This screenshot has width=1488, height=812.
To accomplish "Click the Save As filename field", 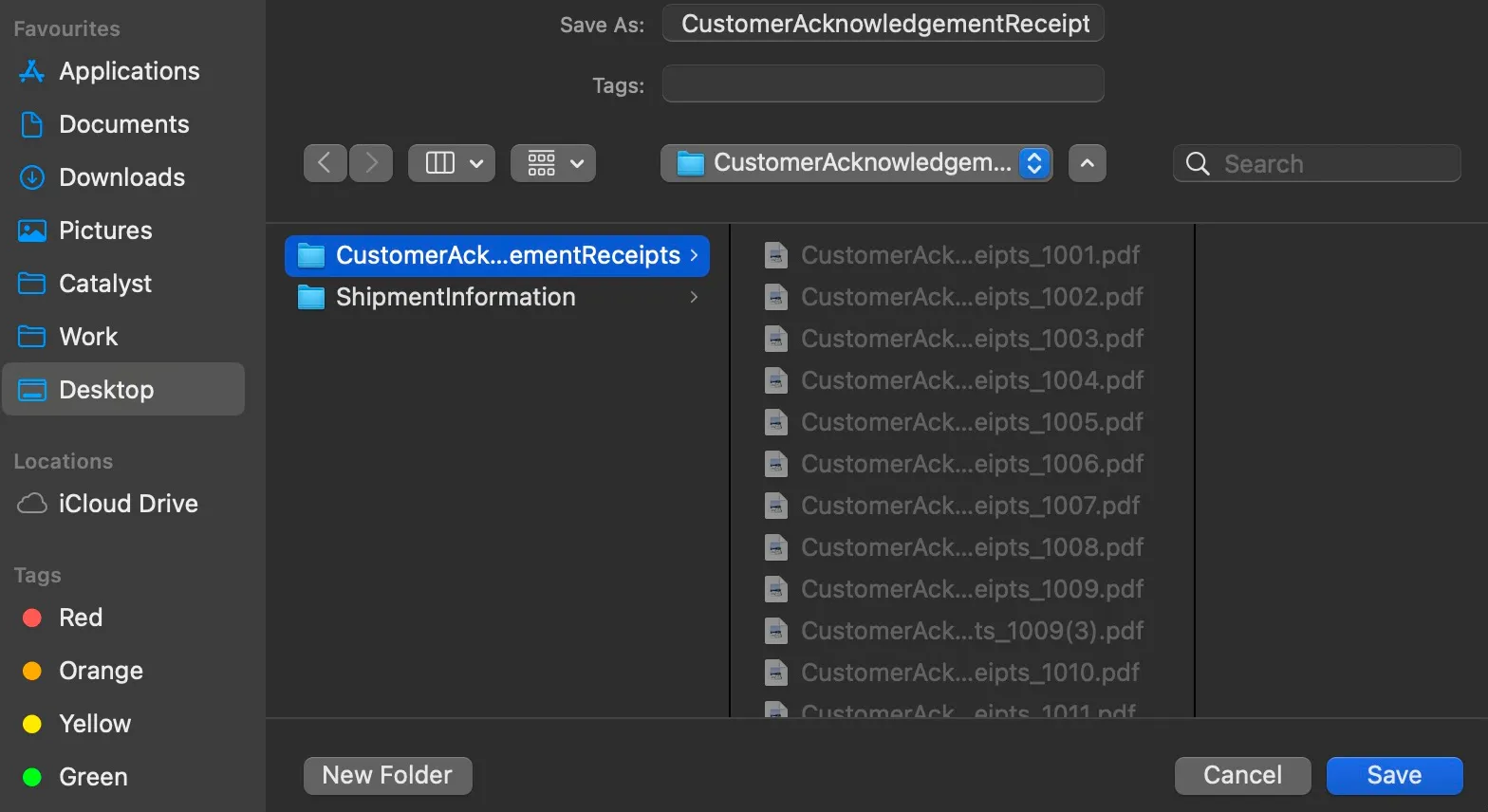I will coord(883,24).
